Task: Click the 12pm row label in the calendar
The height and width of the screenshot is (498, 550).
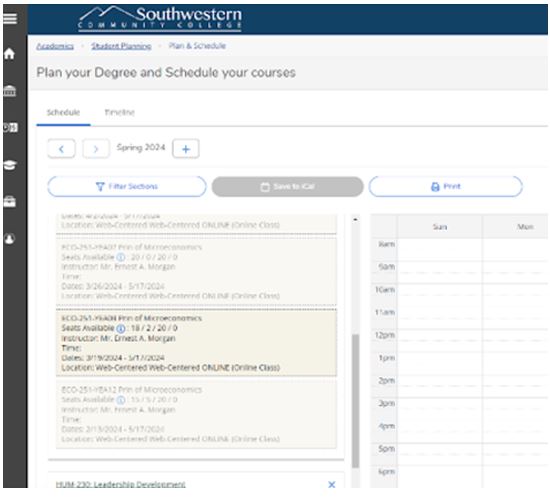Action: (x=385, y=335)
